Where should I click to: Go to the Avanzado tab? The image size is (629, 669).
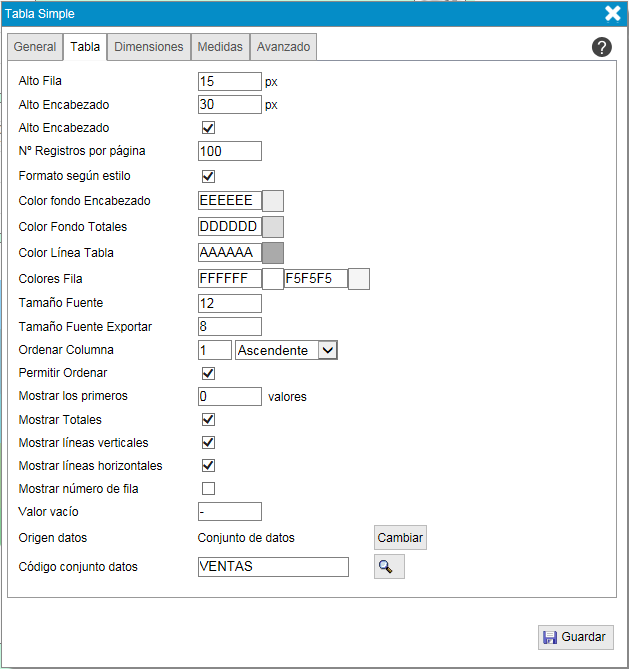[x=283, y=47]
